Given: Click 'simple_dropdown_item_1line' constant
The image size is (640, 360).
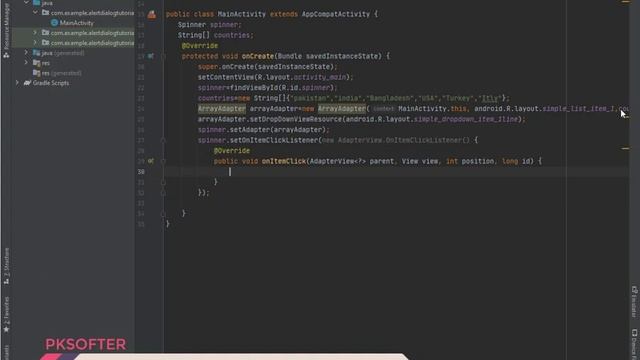Looking at the screenshot, I should pyautogui.click(x=466, y=119).
